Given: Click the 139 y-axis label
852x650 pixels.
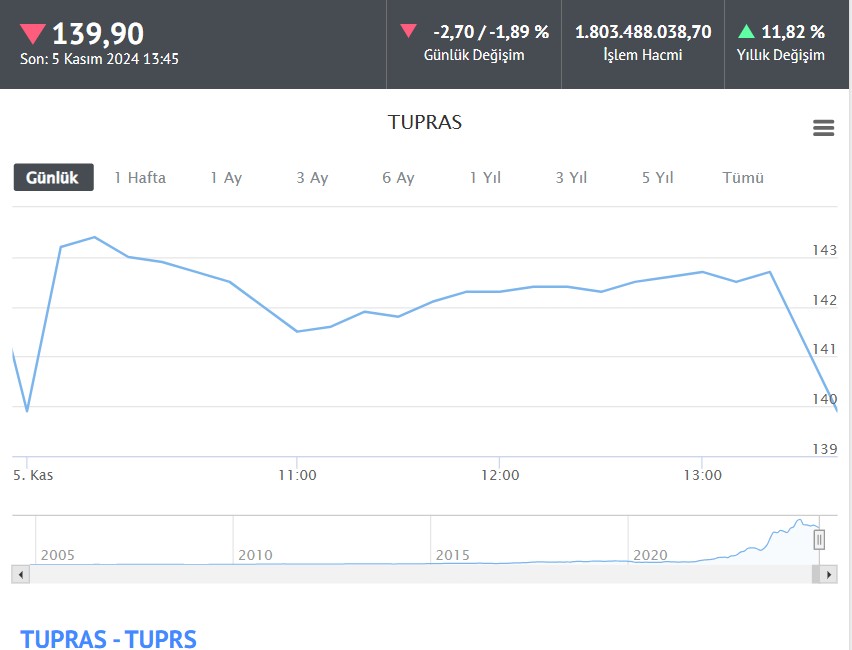Looking at the screenshot, I should click(x=824, y=449).
